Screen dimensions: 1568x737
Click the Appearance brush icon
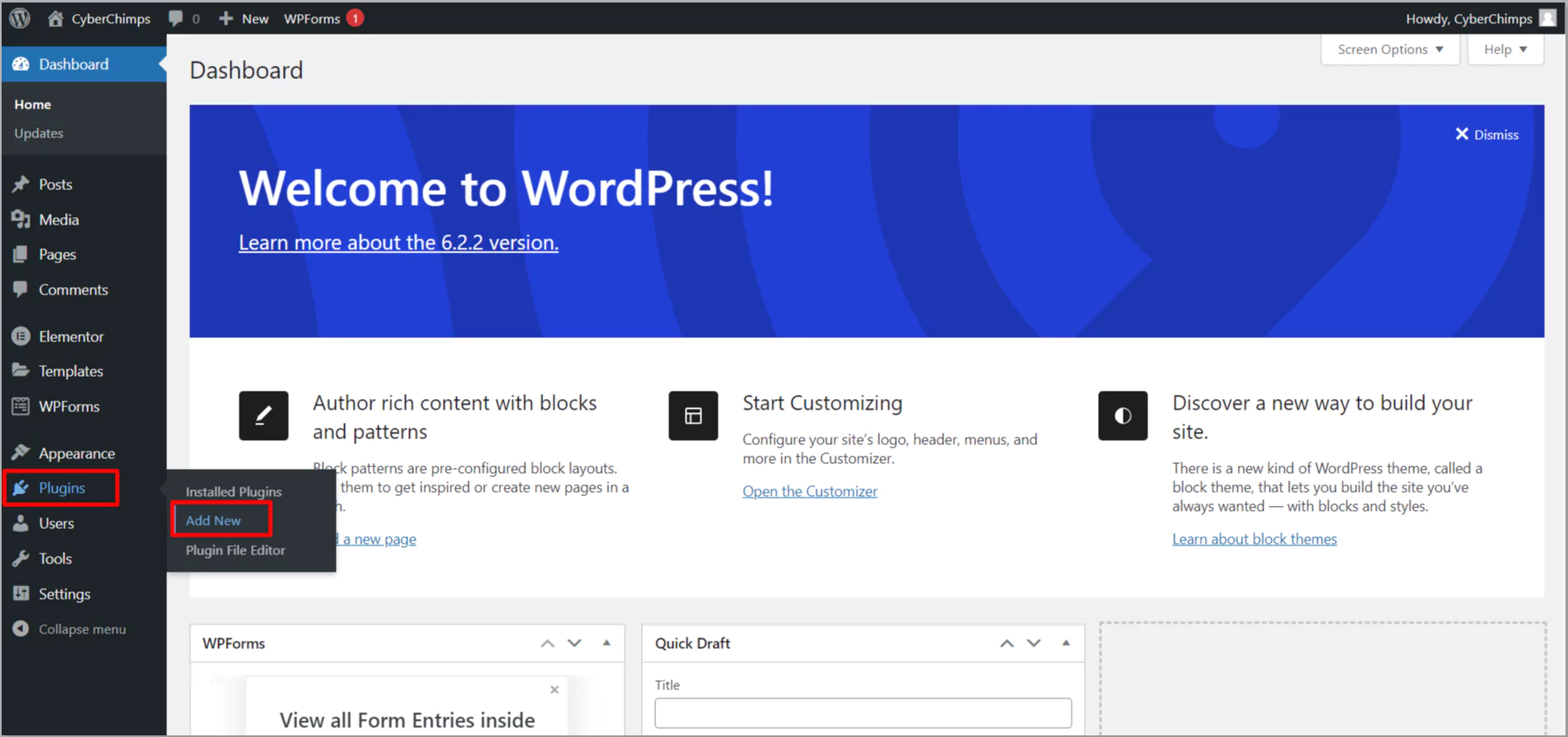tap(21, 452)
